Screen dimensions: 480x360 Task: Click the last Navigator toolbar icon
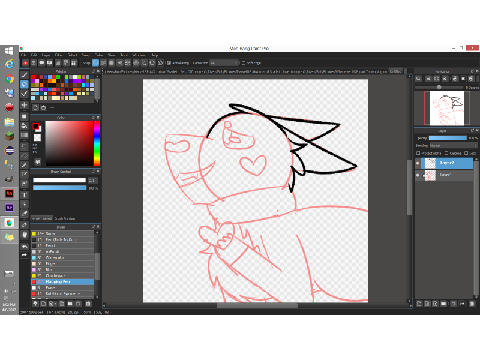[x=471, y=79]
